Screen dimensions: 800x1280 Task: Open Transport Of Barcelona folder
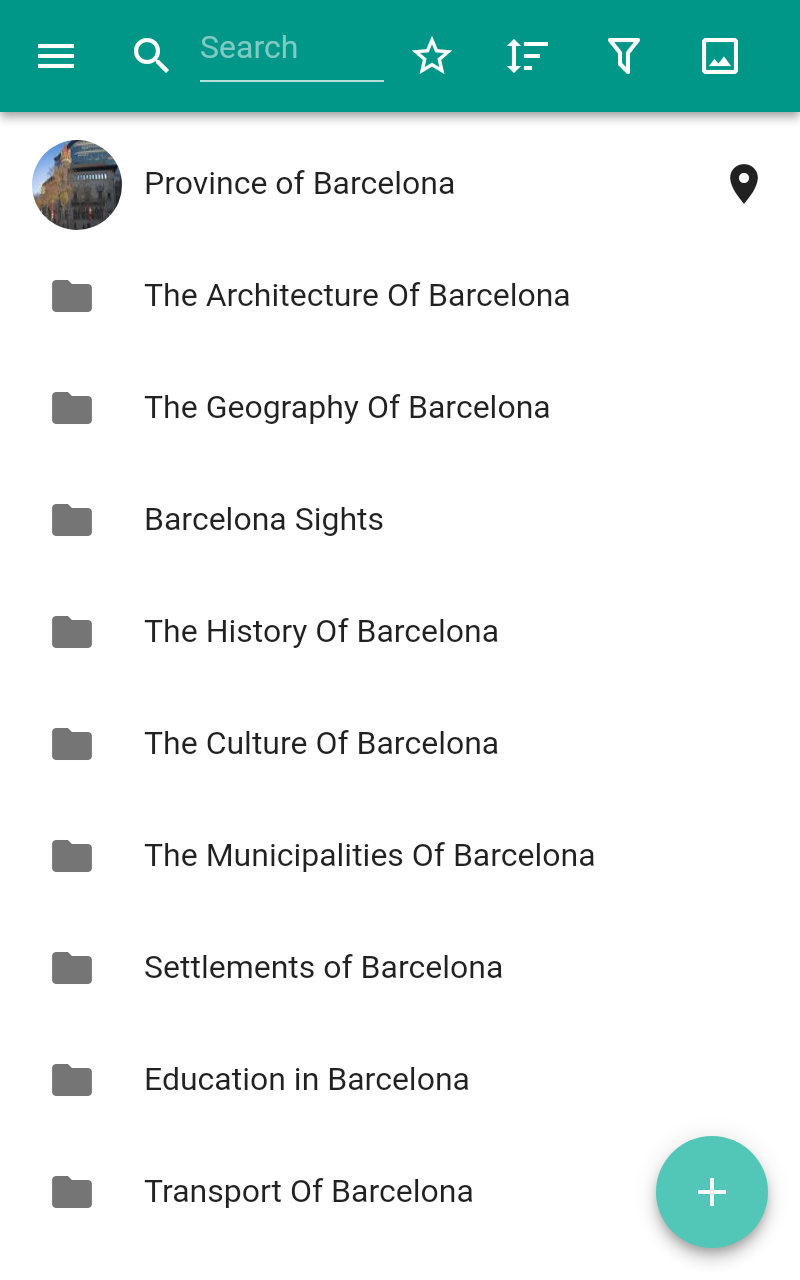click(308, 1192)
